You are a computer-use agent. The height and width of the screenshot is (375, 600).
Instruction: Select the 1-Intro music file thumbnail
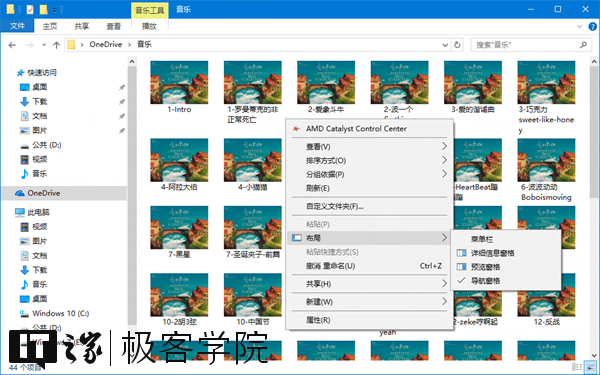pos(179,83)
